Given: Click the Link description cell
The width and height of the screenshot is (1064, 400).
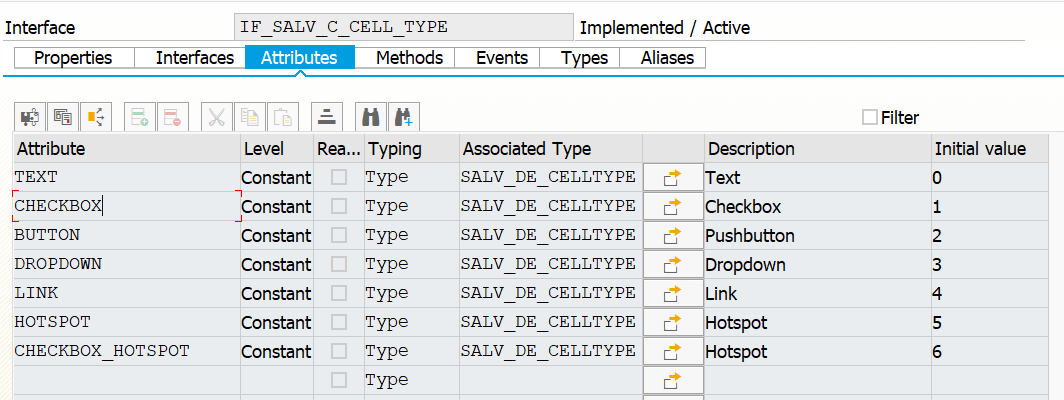Looking at the screenshot, I should [x=818, y=294].
